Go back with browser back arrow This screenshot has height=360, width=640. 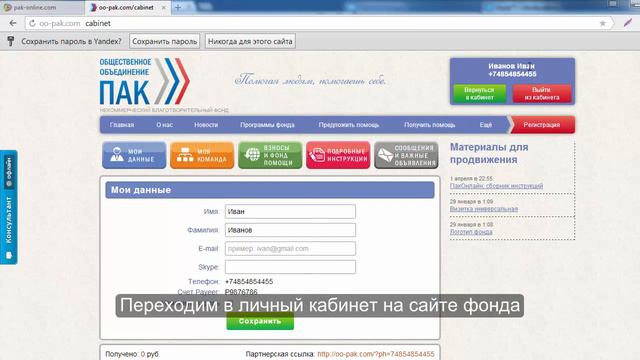13,23
